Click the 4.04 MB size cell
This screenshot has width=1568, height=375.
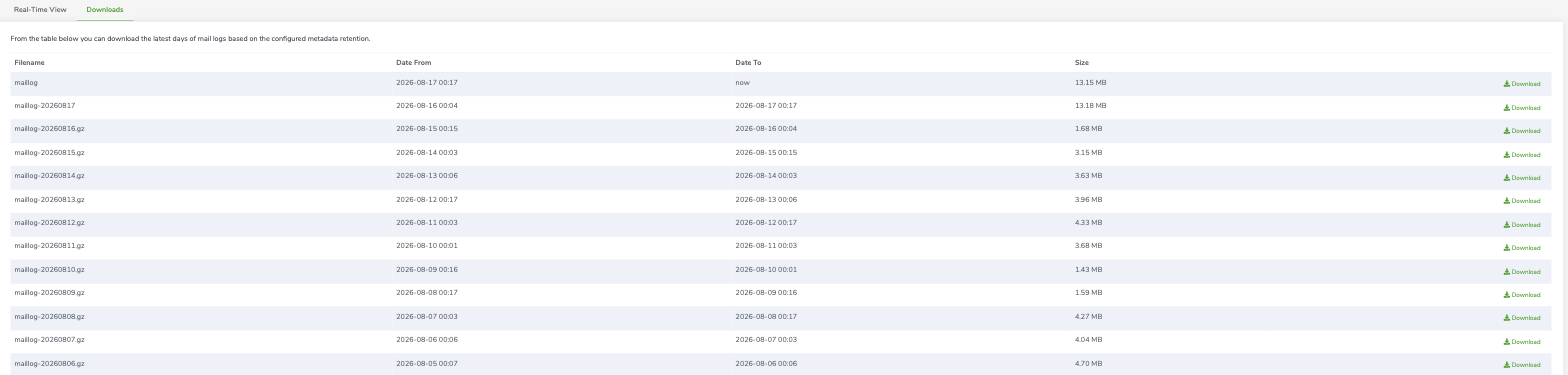pos(1089,340)
